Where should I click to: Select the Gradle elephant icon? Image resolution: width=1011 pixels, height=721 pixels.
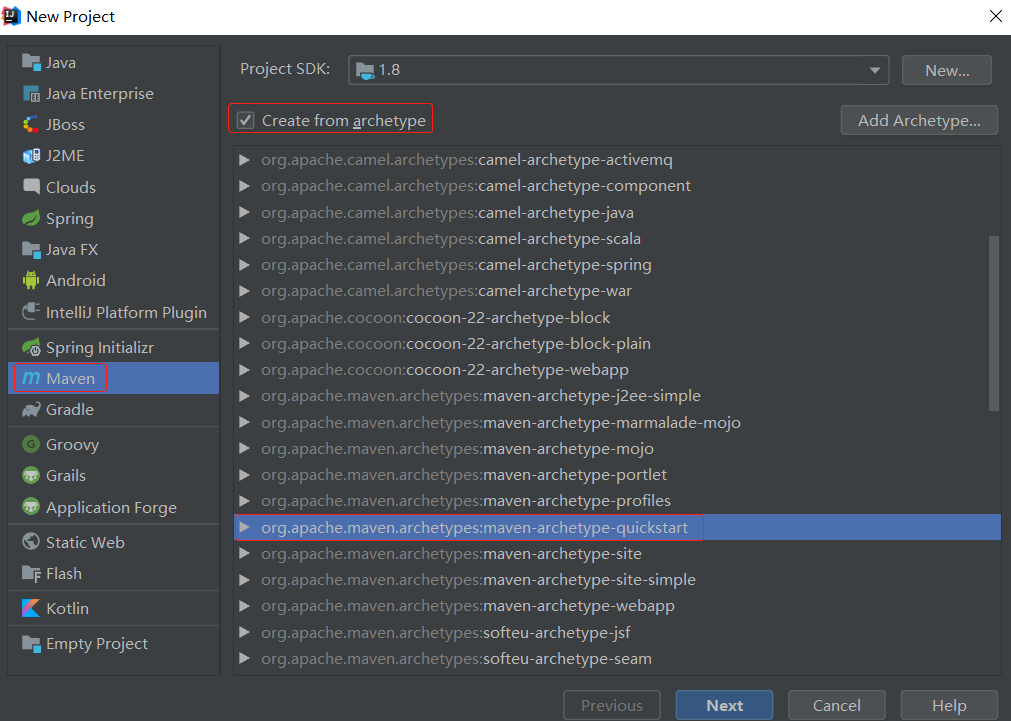tap(30, 410)
